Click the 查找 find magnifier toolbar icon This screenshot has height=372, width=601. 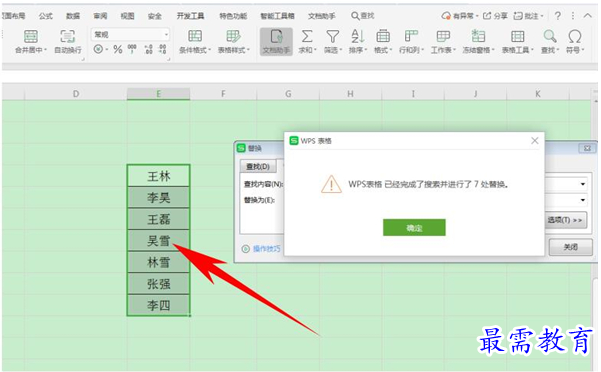(550, 36)
